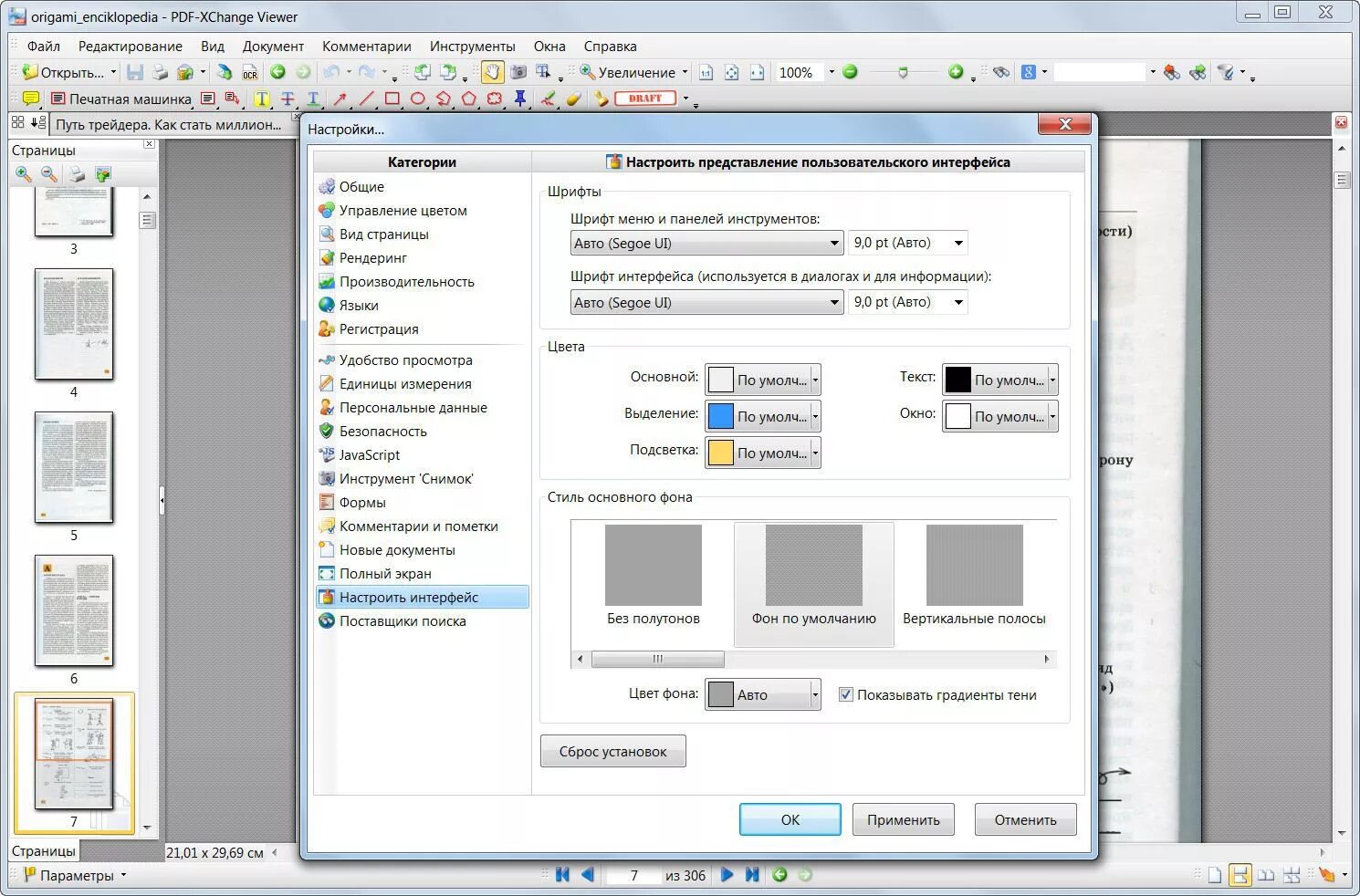The image size is (1360, 896).
Task: Open the Редактирование menu
Action: pos(131,46)
